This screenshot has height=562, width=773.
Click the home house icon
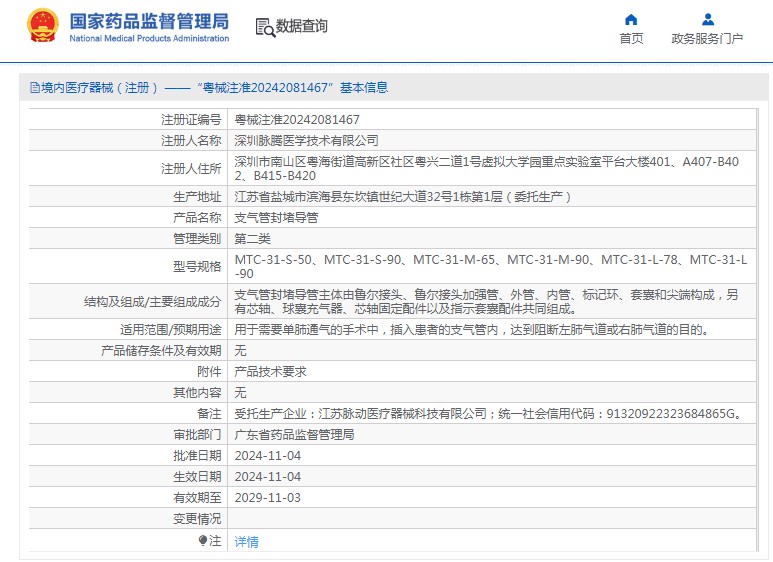point(631,20)
